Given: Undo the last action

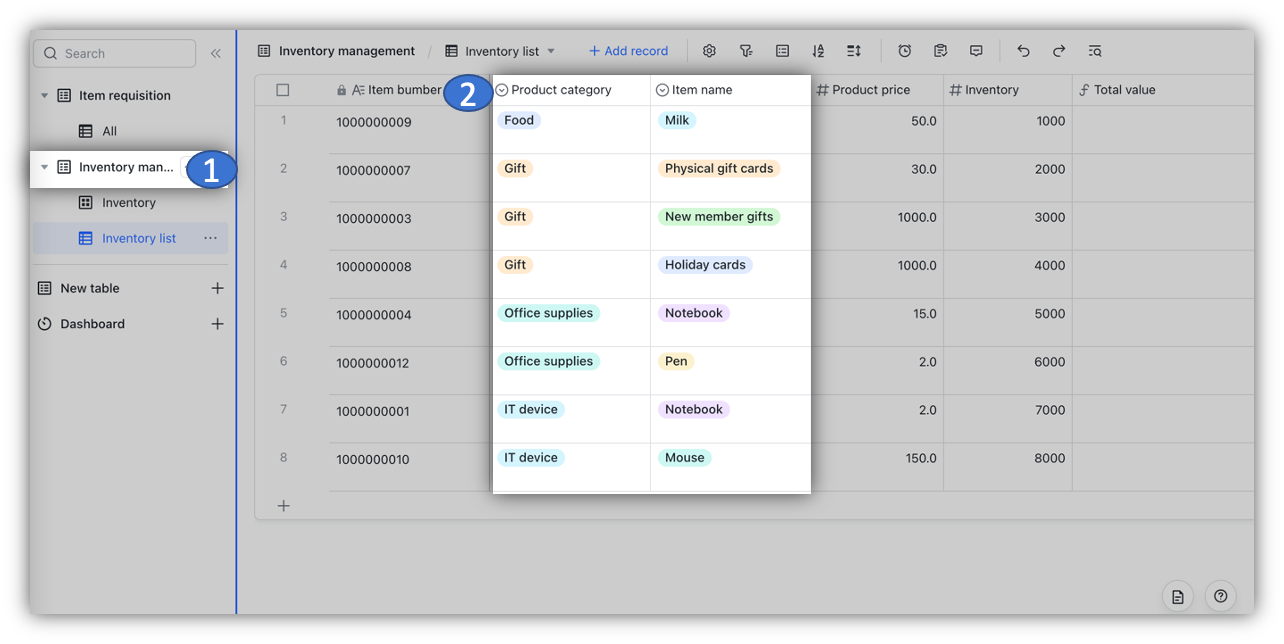Looking at the screenshot, I should pyautogui.click(x=1023, y=50).
